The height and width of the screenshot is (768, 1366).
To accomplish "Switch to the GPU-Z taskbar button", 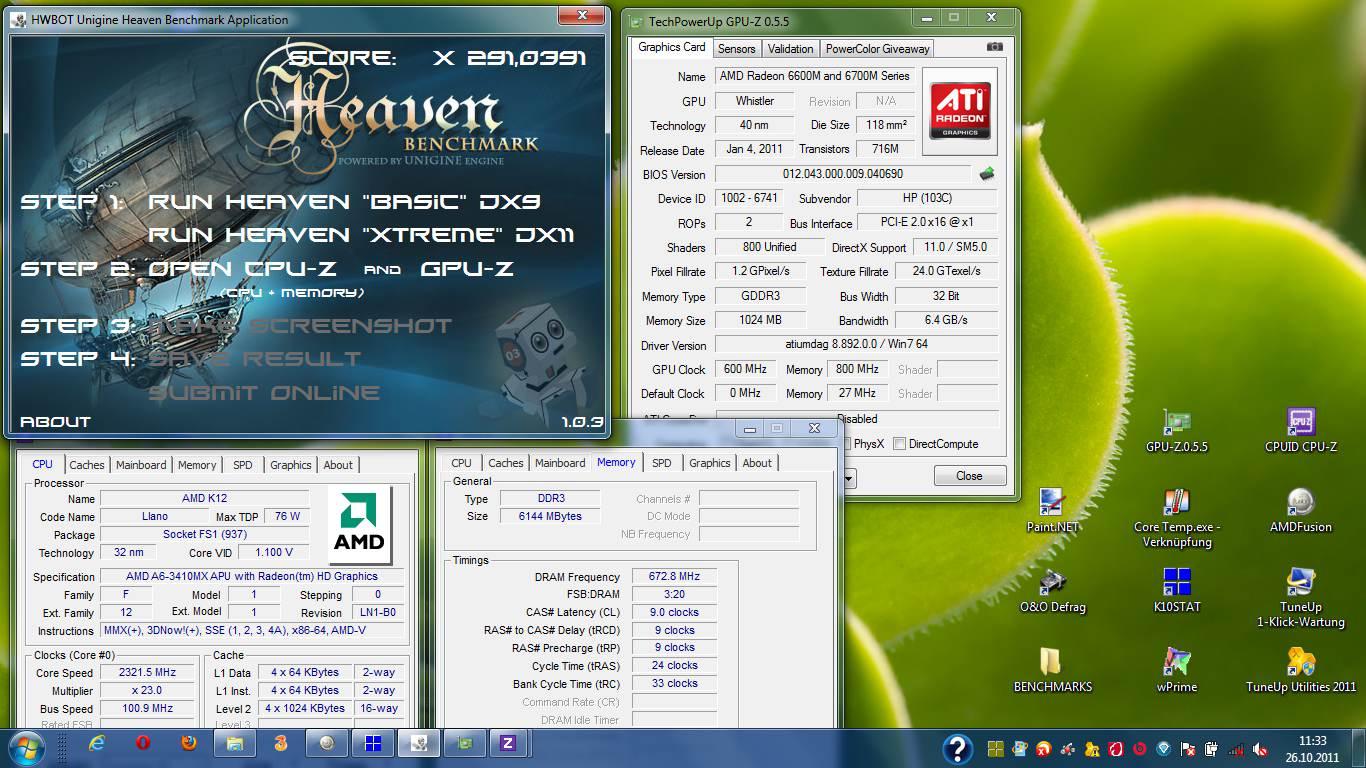I will [x=464, y=743].
